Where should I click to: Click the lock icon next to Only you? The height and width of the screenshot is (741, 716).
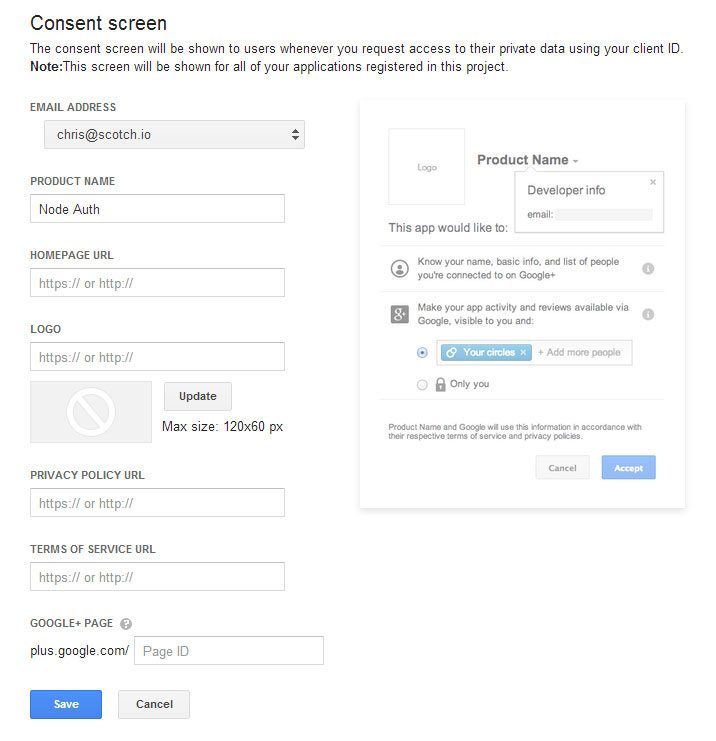tap(440, 384)
